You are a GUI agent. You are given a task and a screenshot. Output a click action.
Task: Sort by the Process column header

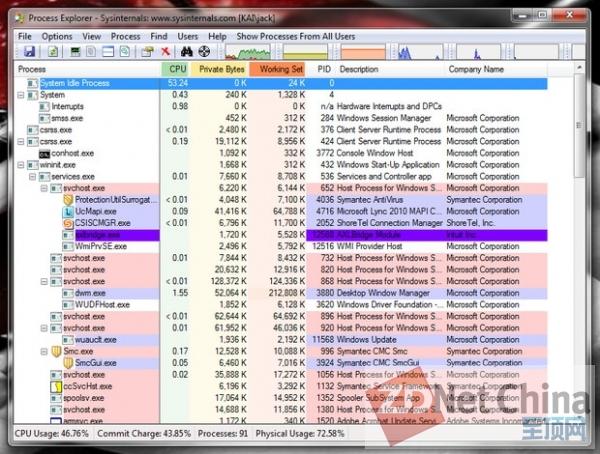[x=88, y=69]
